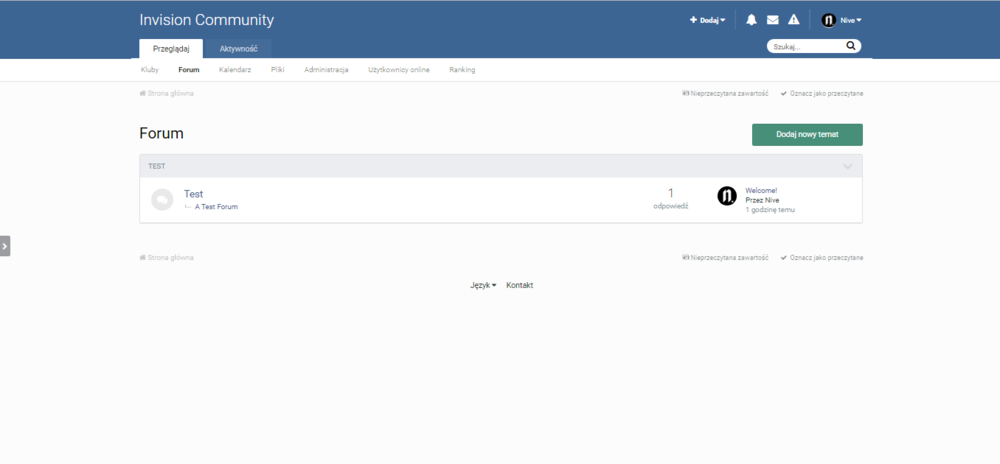
Task: Click Nive's avatar beside Welcome! post
Action: pyautogui.click(x=727, y=196)
